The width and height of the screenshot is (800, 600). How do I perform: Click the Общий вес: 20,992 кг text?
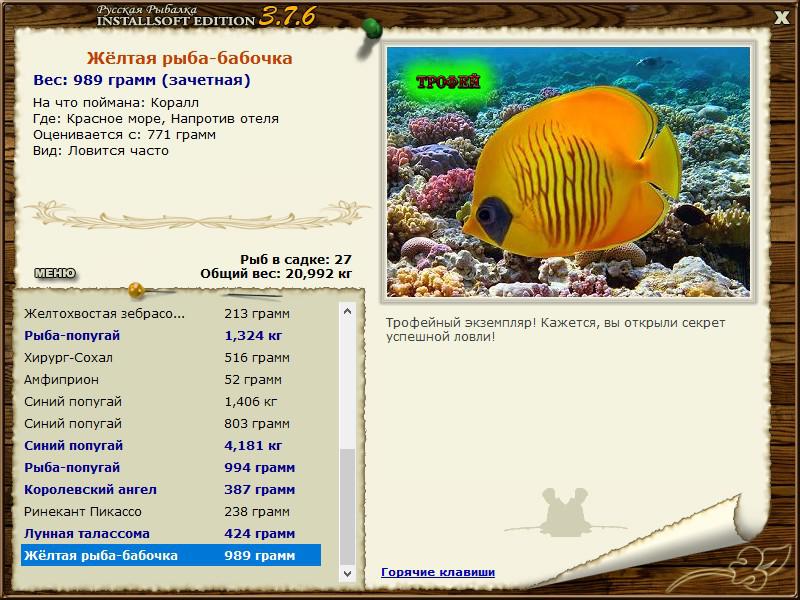click(x=276, y=273)
